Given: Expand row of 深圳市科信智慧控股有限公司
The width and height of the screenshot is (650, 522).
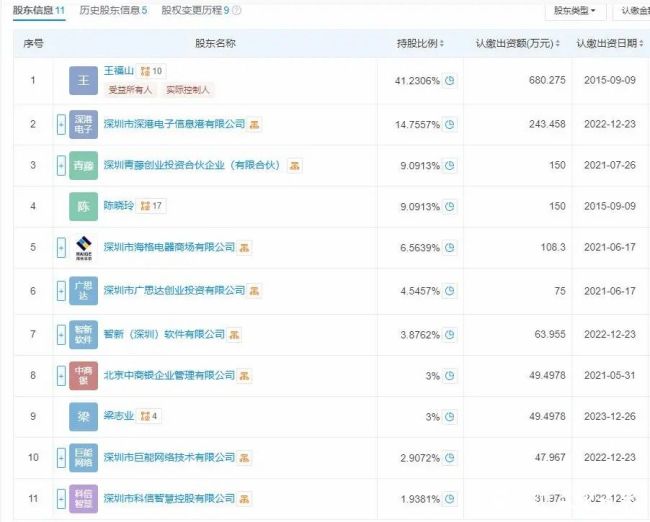Looking at the screenshot, I should (x=61, y=499).
